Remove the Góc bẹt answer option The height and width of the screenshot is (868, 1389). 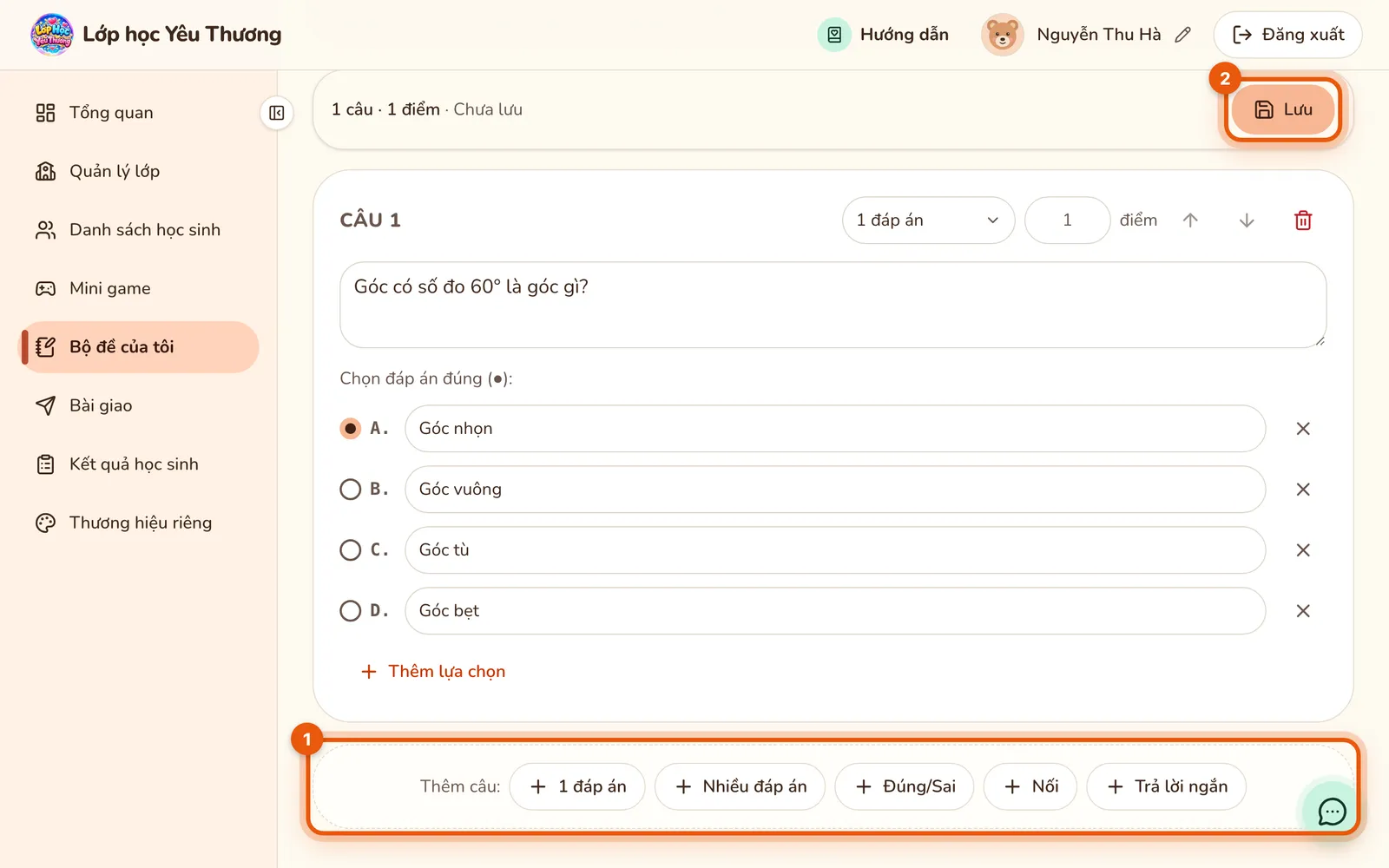pos(1303,611)
